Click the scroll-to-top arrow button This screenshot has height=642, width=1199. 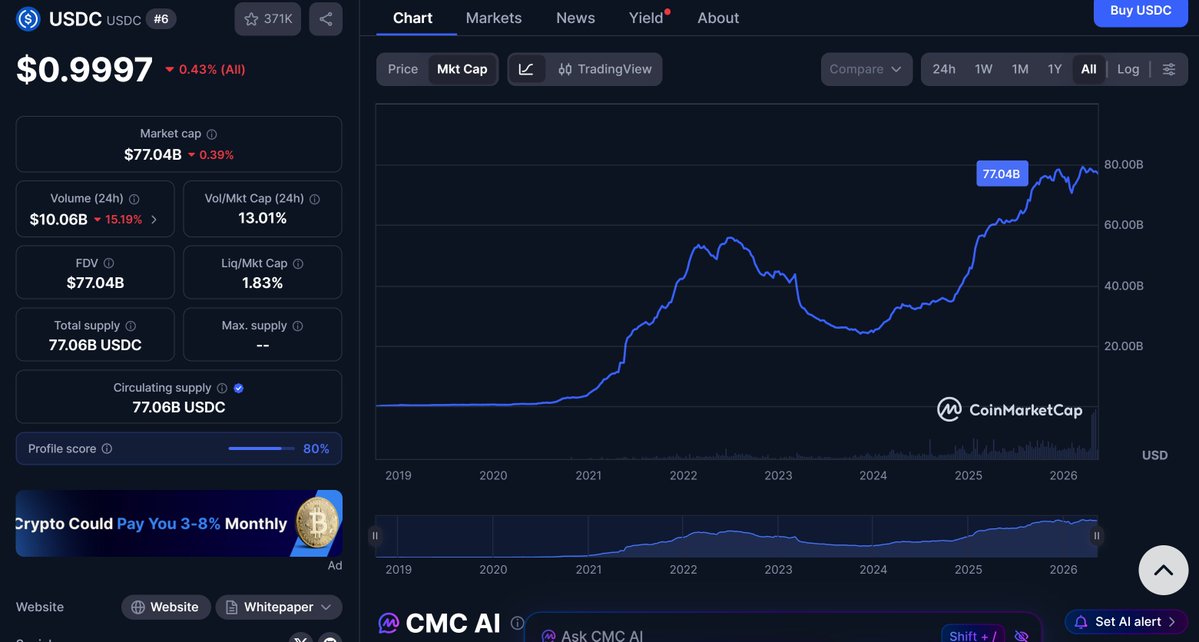click(1163, 570)
